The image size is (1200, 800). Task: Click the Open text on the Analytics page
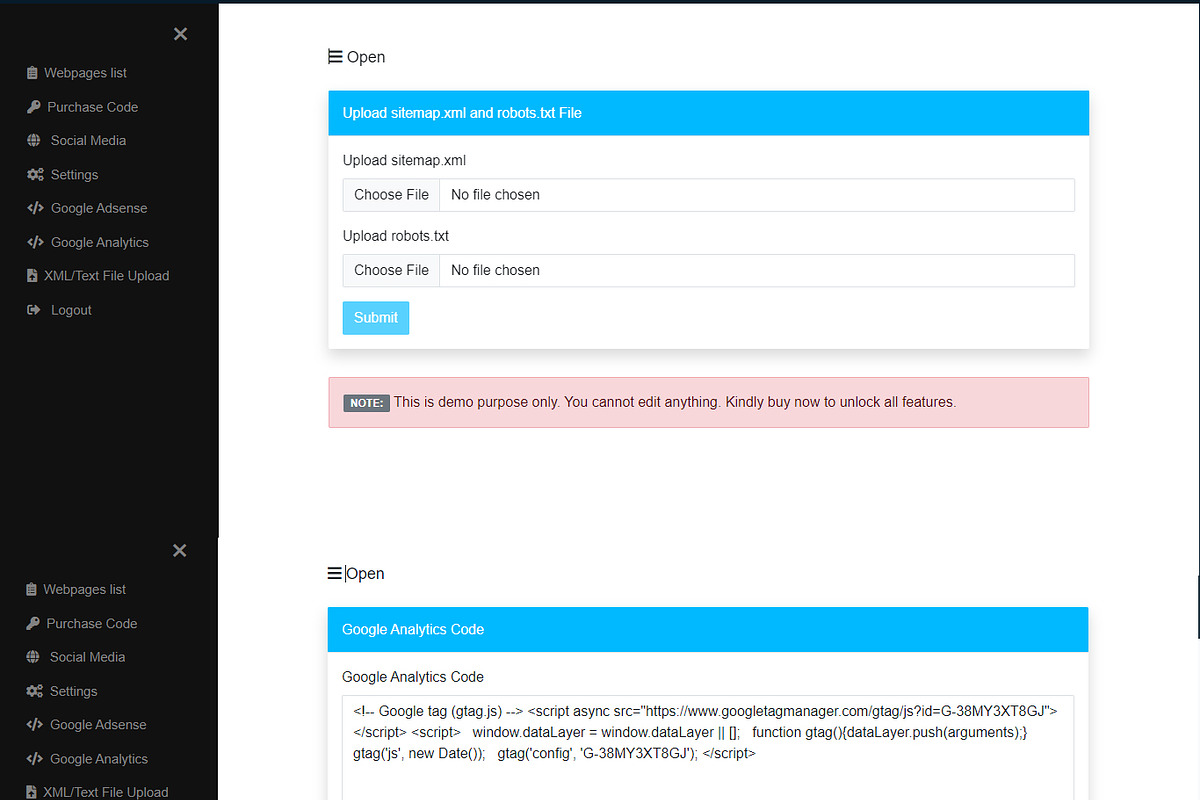(x=366, y=573)
